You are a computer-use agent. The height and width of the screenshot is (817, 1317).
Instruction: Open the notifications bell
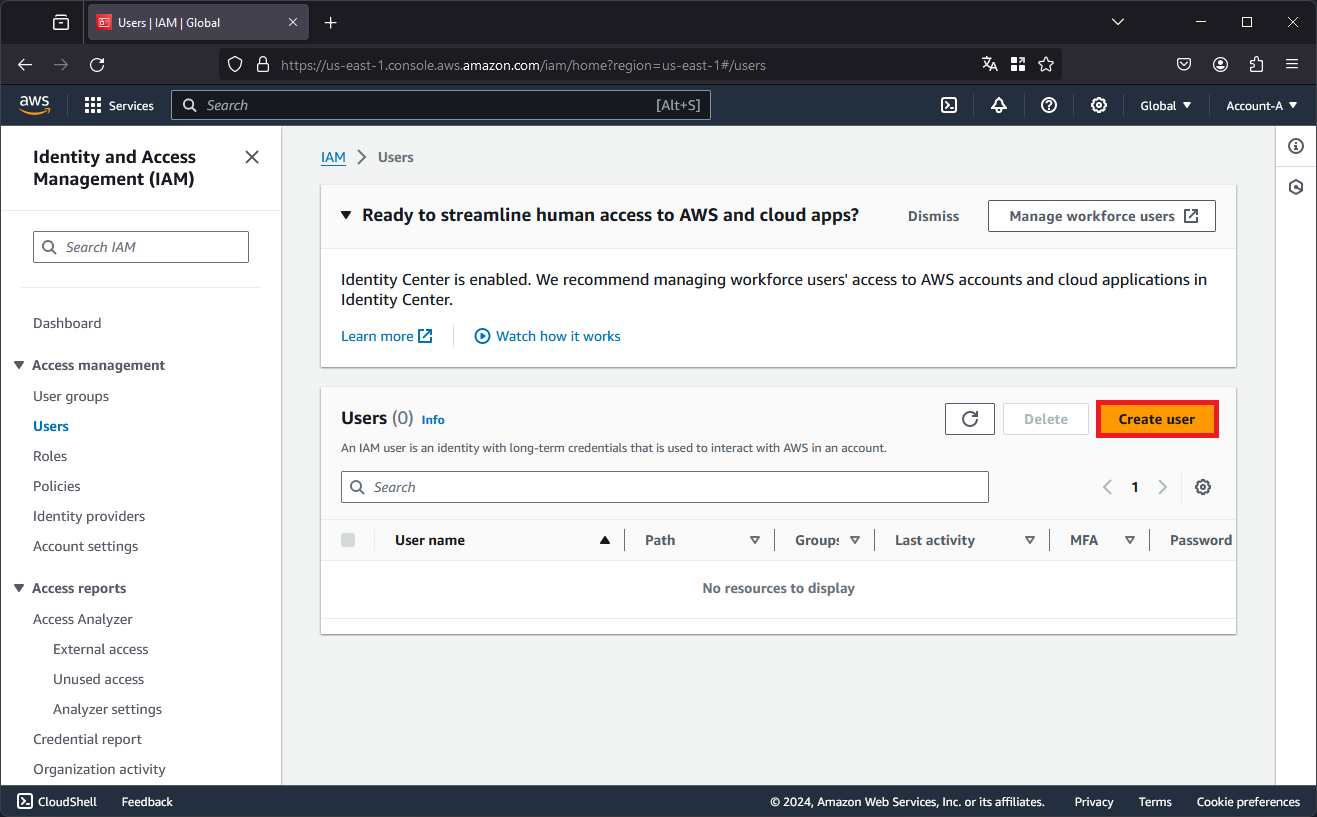pyautogui.click(x=999, y=105)
